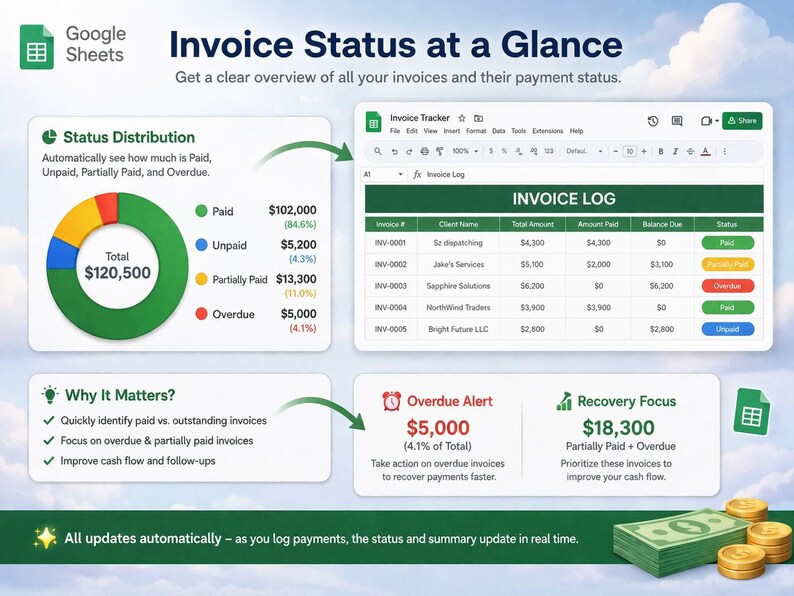Screen dimensions: 794x596
Task: Open the 123 number format dropdown
Action: [549, 151]
